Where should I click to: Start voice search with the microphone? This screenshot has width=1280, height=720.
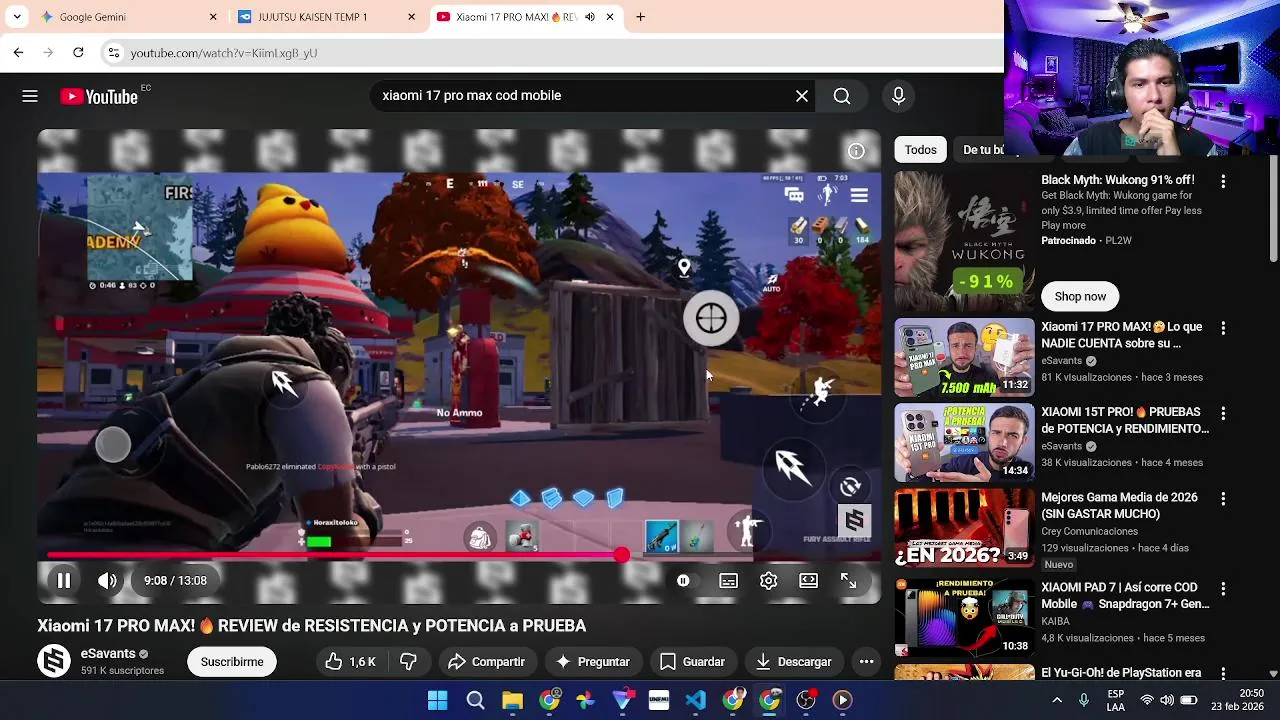coord(898,96)
